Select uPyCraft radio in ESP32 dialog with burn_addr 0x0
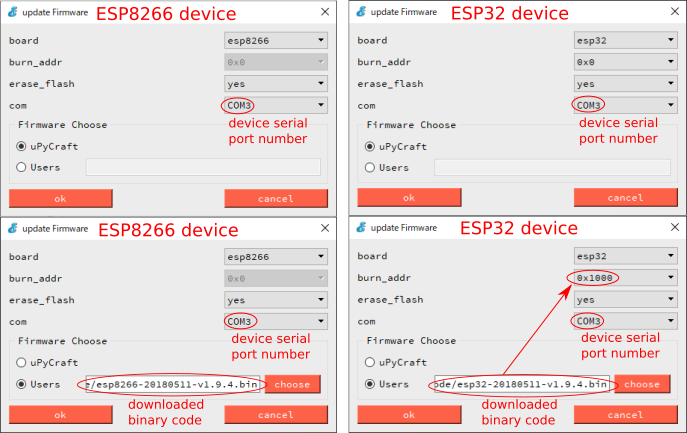Image resolution: width=687 pixels, height=433 pixels. click(370, 146)
